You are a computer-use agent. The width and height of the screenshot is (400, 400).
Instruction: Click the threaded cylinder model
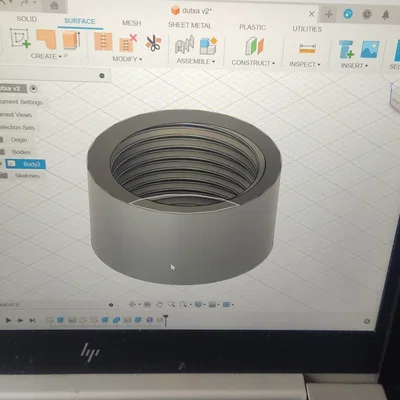point(184,197)
